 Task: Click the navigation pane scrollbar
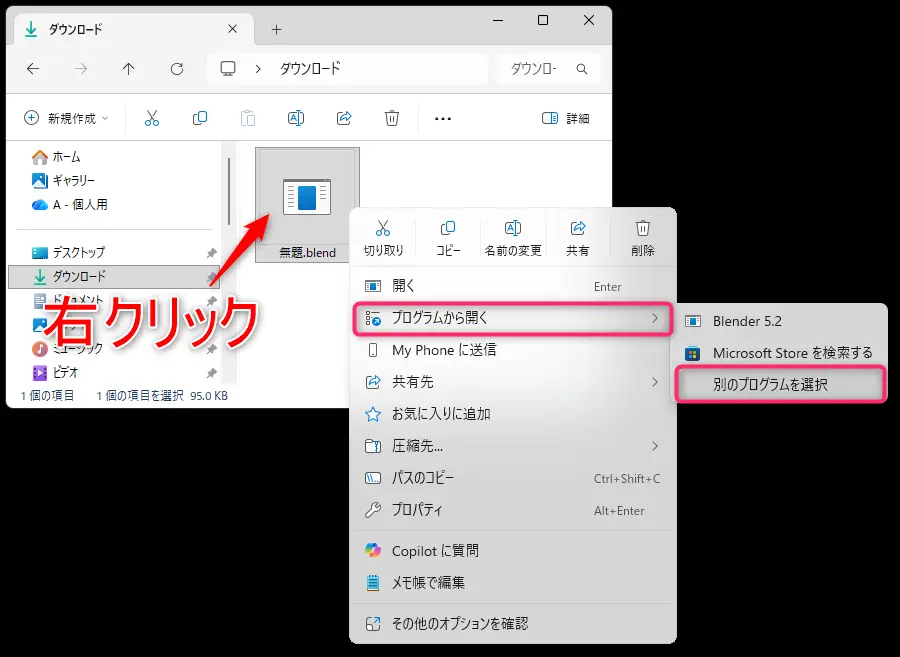coord(228,191)
